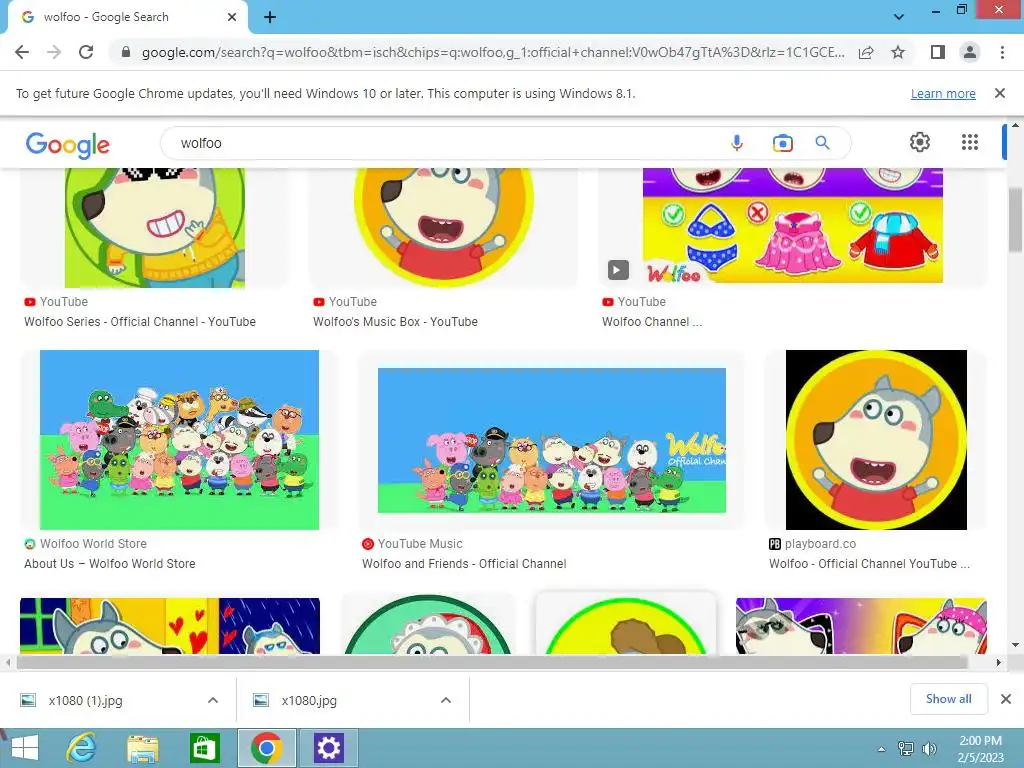
Task: View site information lock icon
Action: 126,52
